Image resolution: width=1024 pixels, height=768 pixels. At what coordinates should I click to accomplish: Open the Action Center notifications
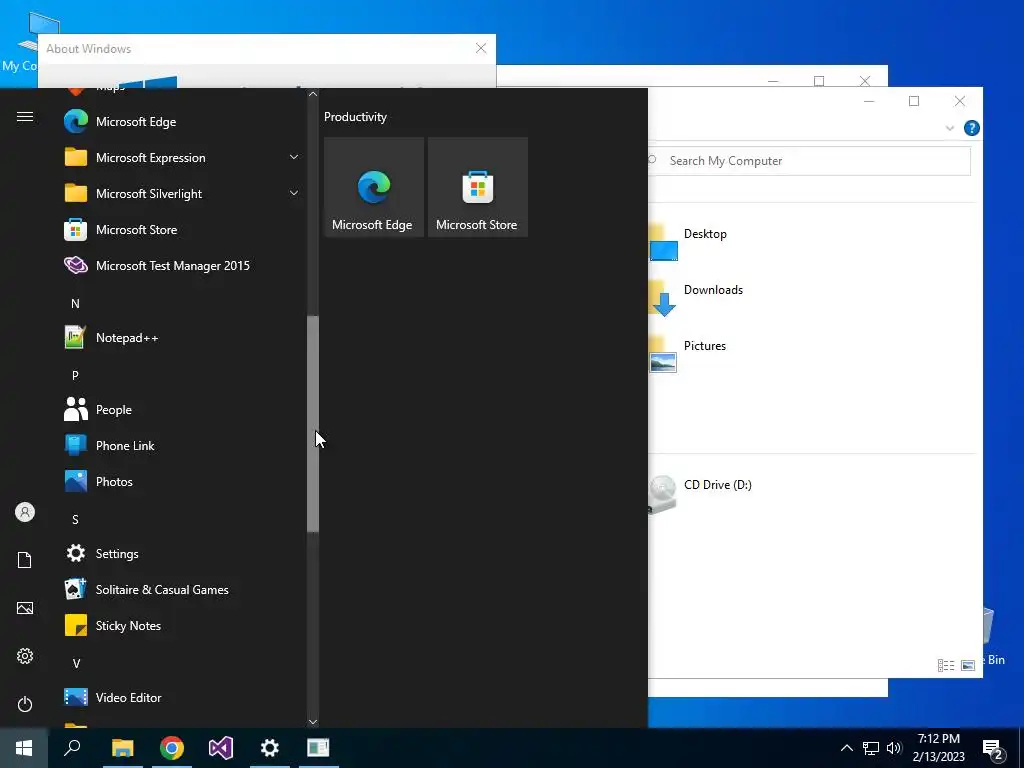click(x=993, y=748)
